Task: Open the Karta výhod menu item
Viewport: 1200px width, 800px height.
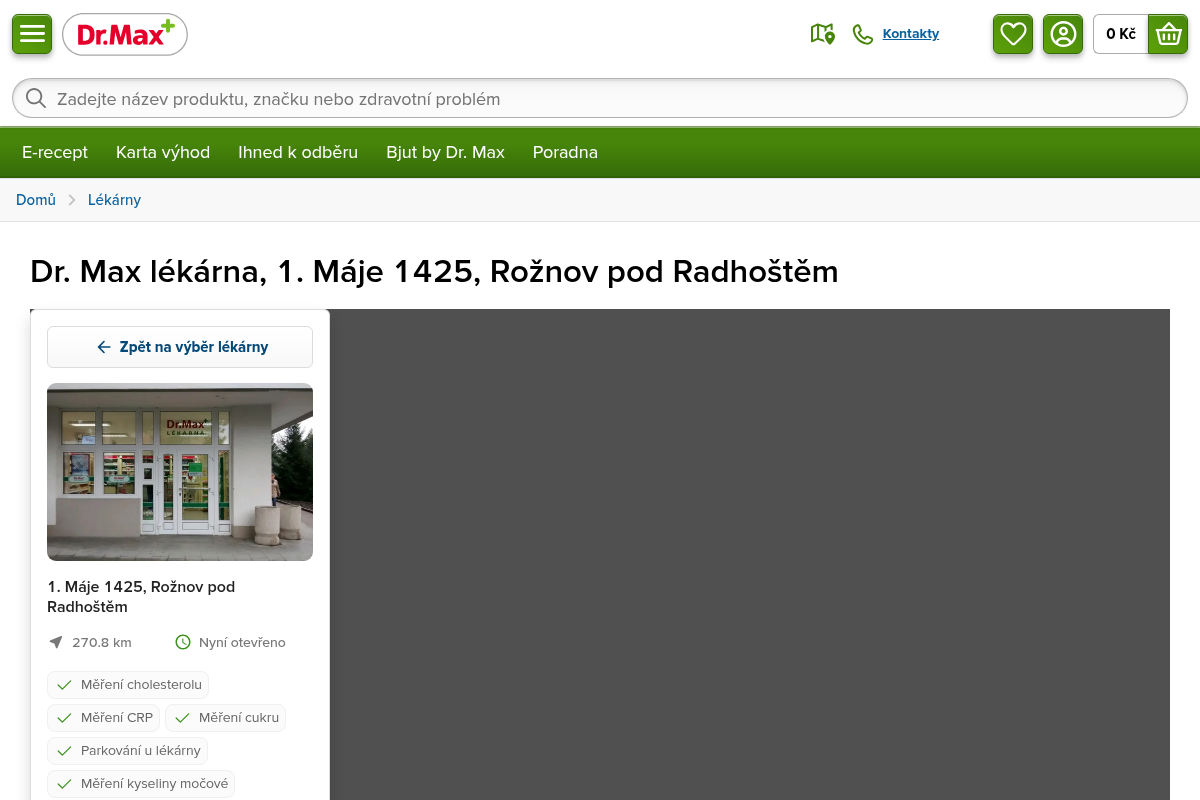Action: click(x=163, y=152)
